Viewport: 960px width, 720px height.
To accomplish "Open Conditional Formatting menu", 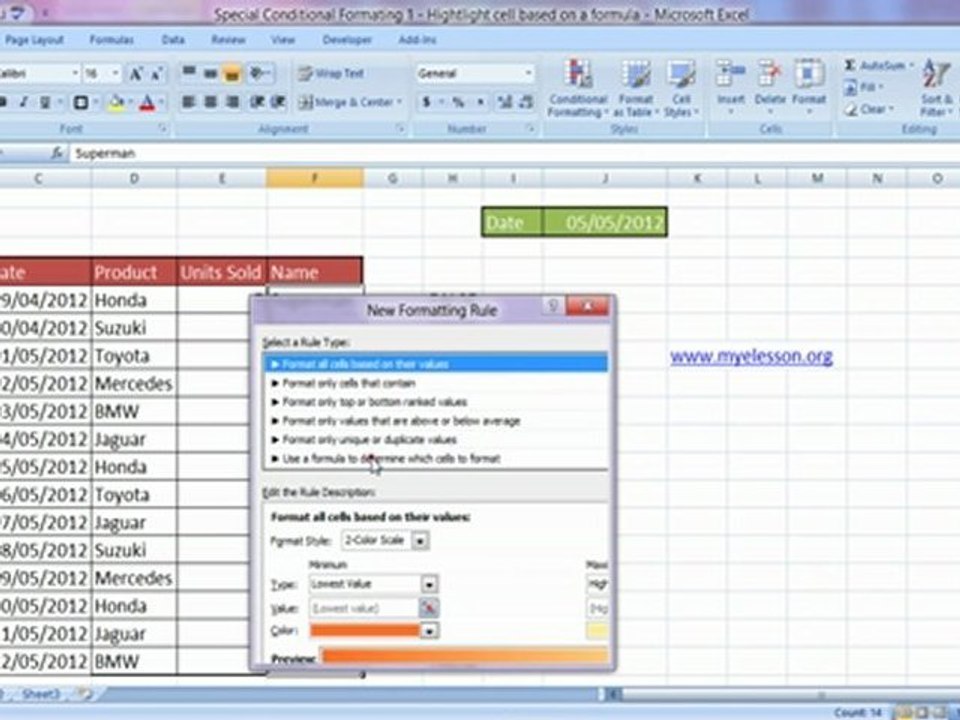I will 577,88.
